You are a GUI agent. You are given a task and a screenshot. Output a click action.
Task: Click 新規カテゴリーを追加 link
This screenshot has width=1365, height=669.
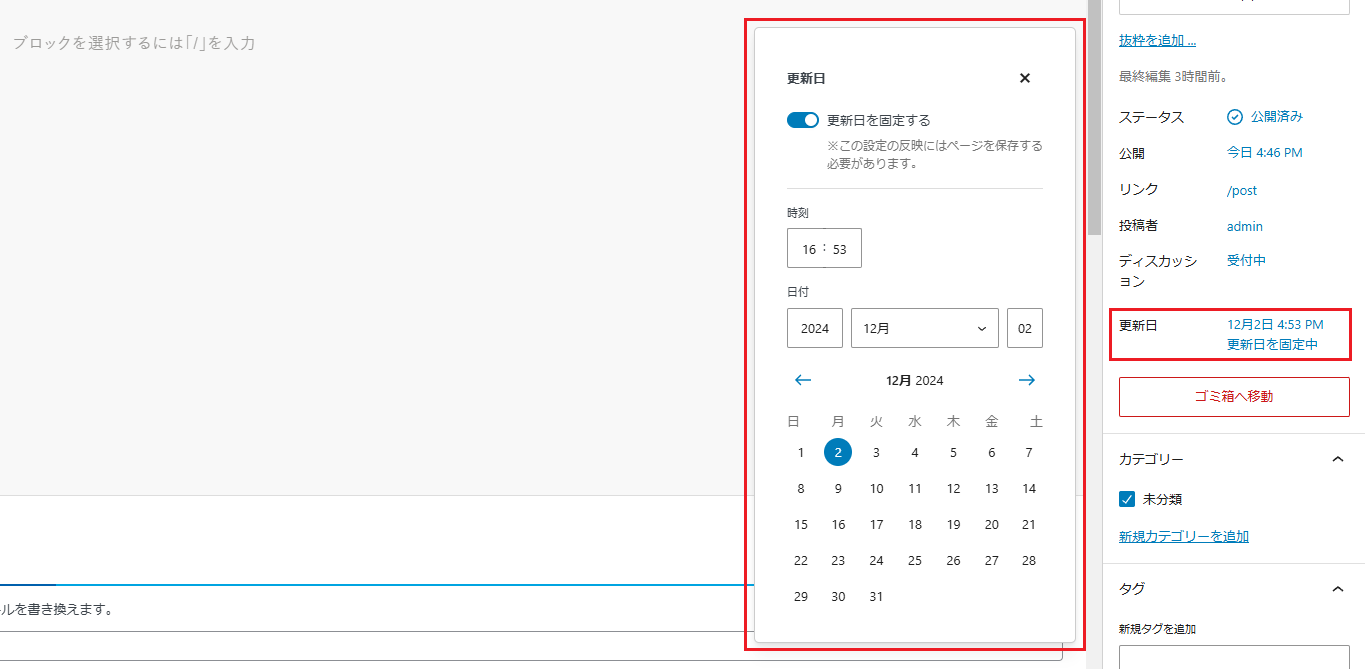pos(1184,536)
